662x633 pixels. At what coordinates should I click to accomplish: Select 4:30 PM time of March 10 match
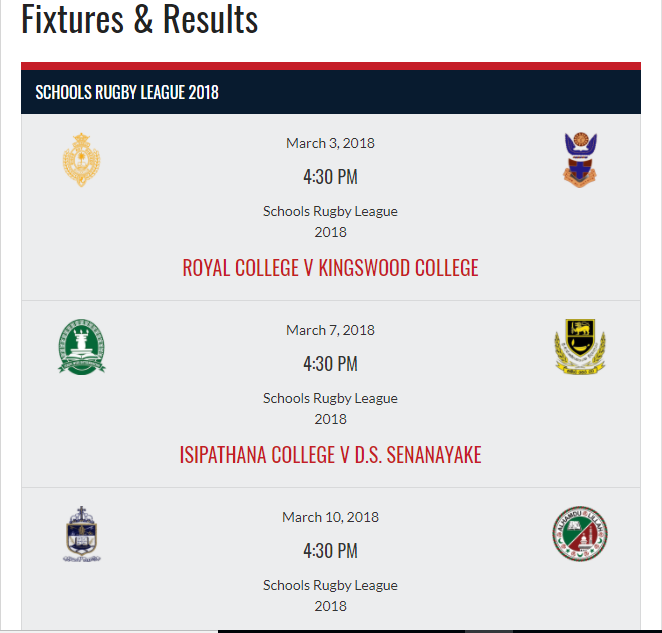[331, 551]
